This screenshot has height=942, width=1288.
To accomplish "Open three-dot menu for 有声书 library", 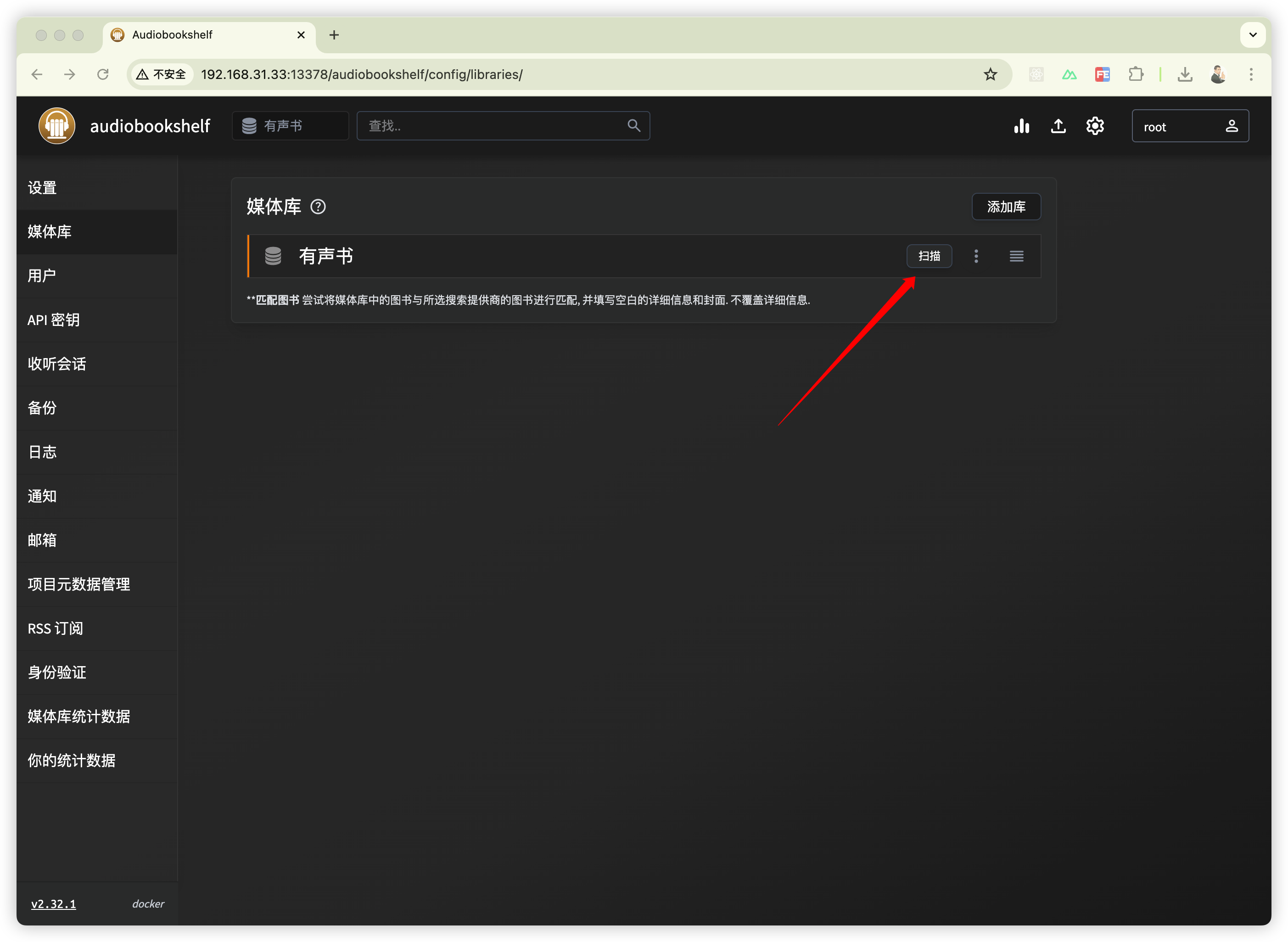I will point(976,256).
